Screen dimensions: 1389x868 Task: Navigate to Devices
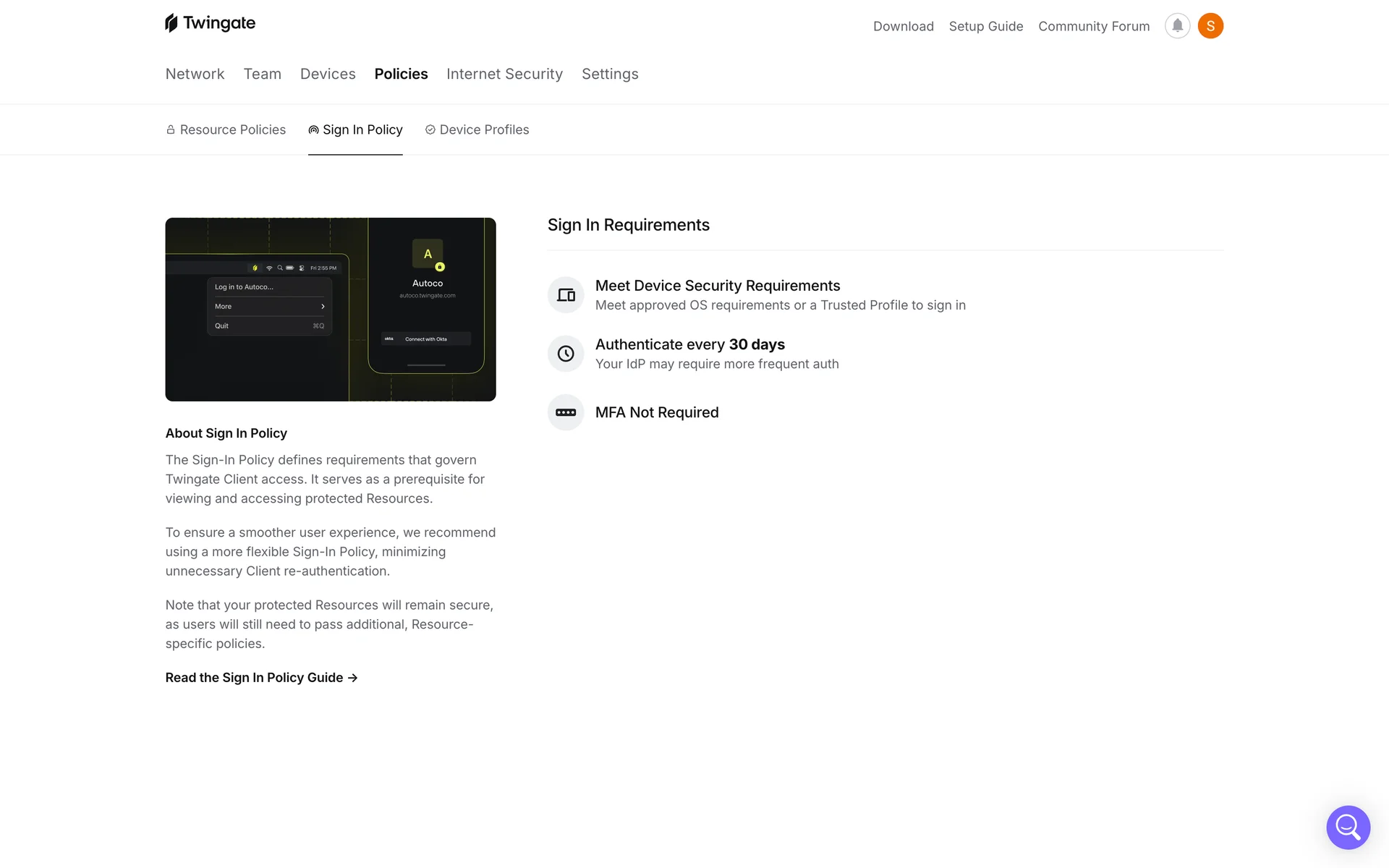[328, 74]
